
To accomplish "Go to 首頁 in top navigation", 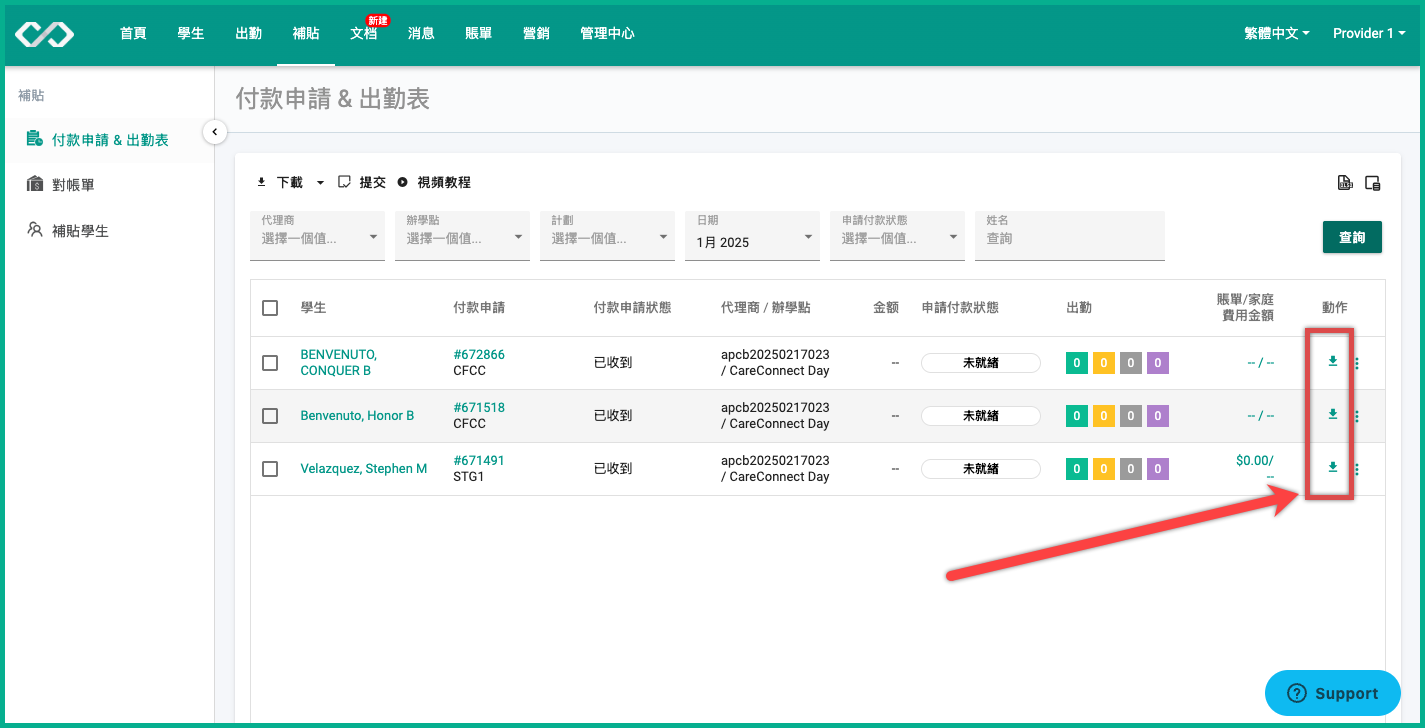I will tap(133, 33).
